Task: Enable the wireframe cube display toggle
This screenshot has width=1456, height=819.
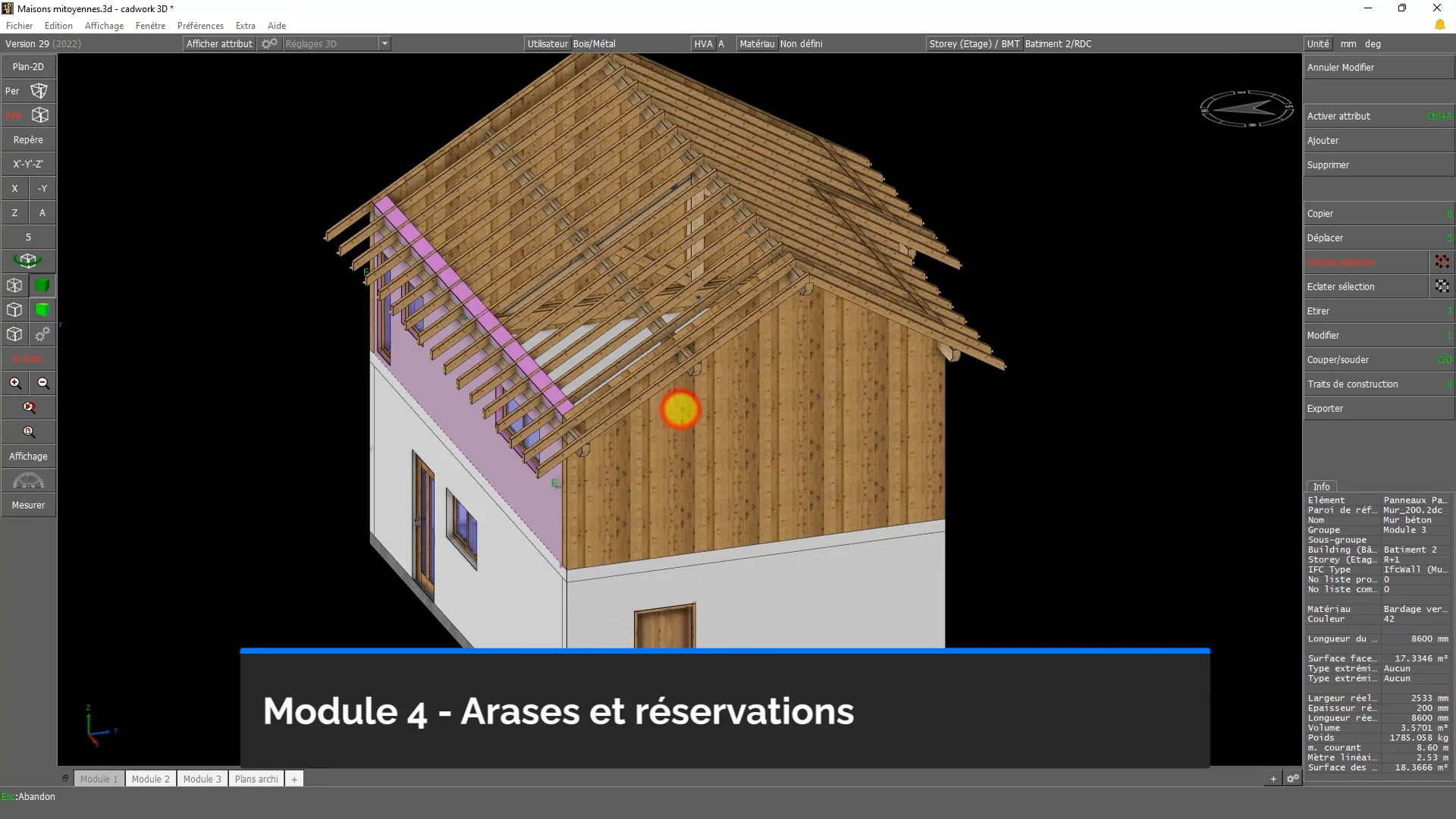Action: pos(14,286)
